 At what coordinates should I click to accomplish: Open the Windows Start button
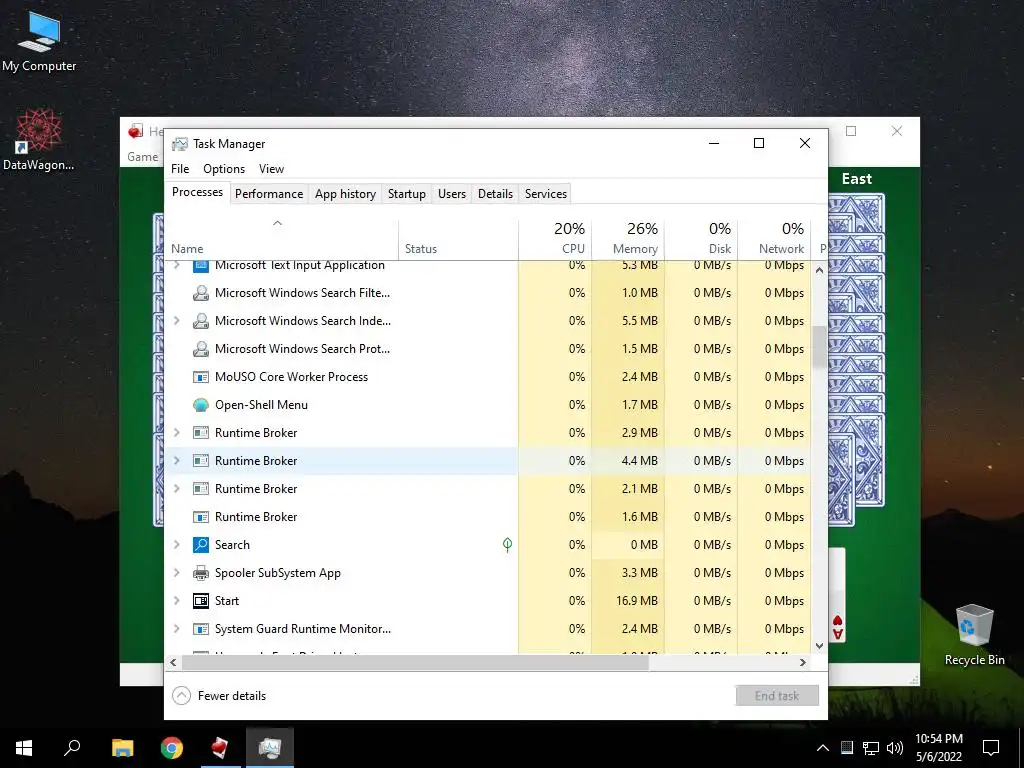pos(24,748)
